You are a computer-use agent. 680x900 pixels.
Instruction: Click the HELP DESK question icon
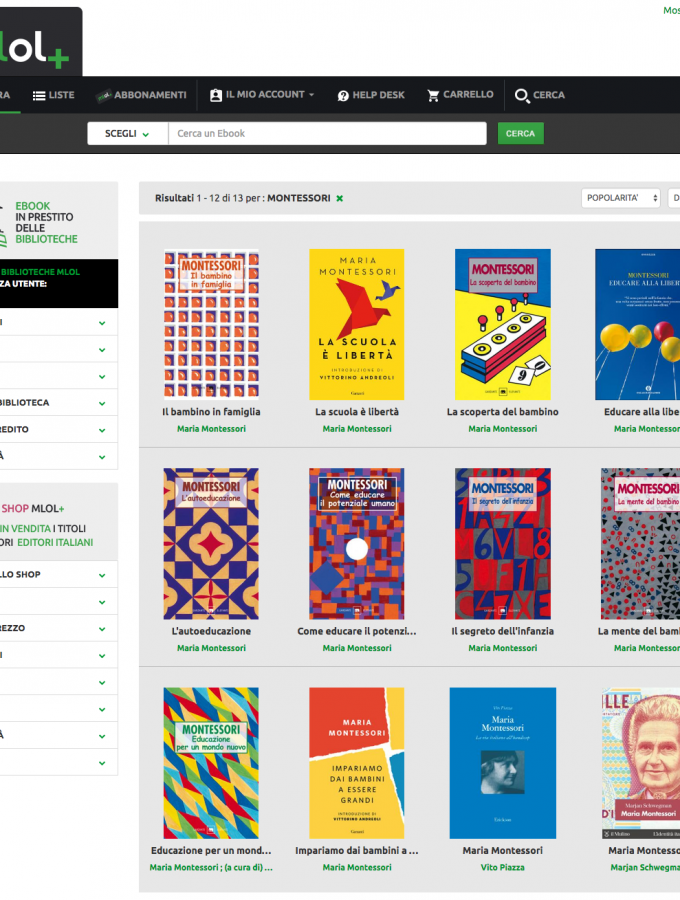coord(343,96)
